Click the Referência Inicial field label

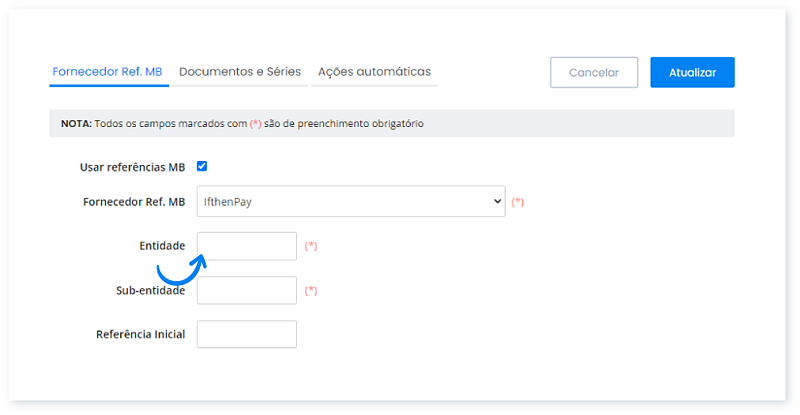click(141, 335)
